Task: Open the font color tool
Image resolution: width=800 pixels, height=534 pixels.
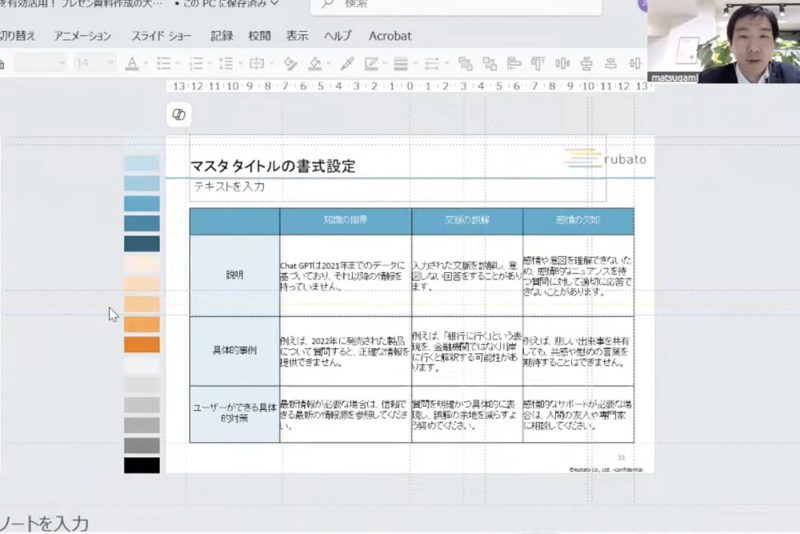Action: click(x=131, y=63)
